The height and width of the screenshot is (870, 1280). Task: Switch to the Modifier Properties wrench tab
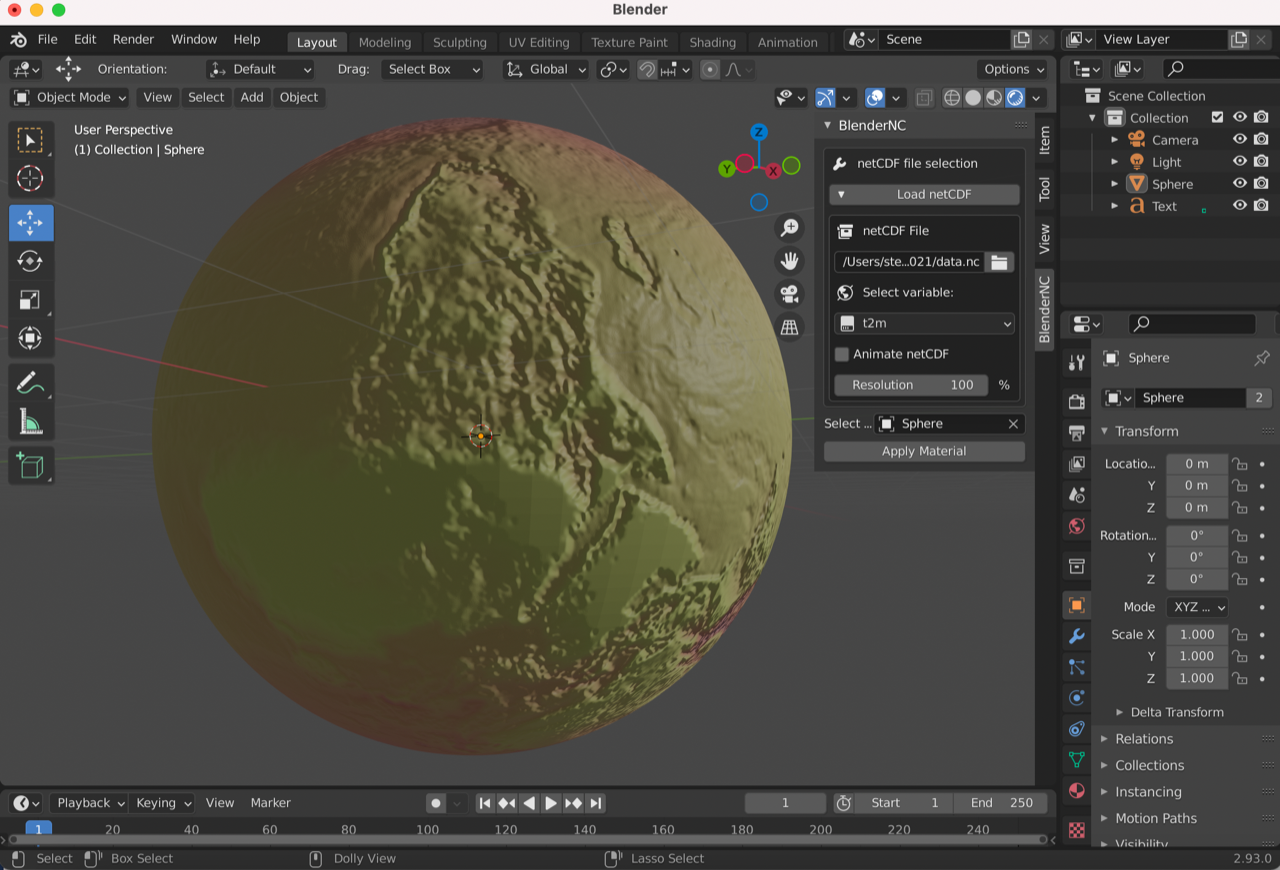coord(1076,636)
